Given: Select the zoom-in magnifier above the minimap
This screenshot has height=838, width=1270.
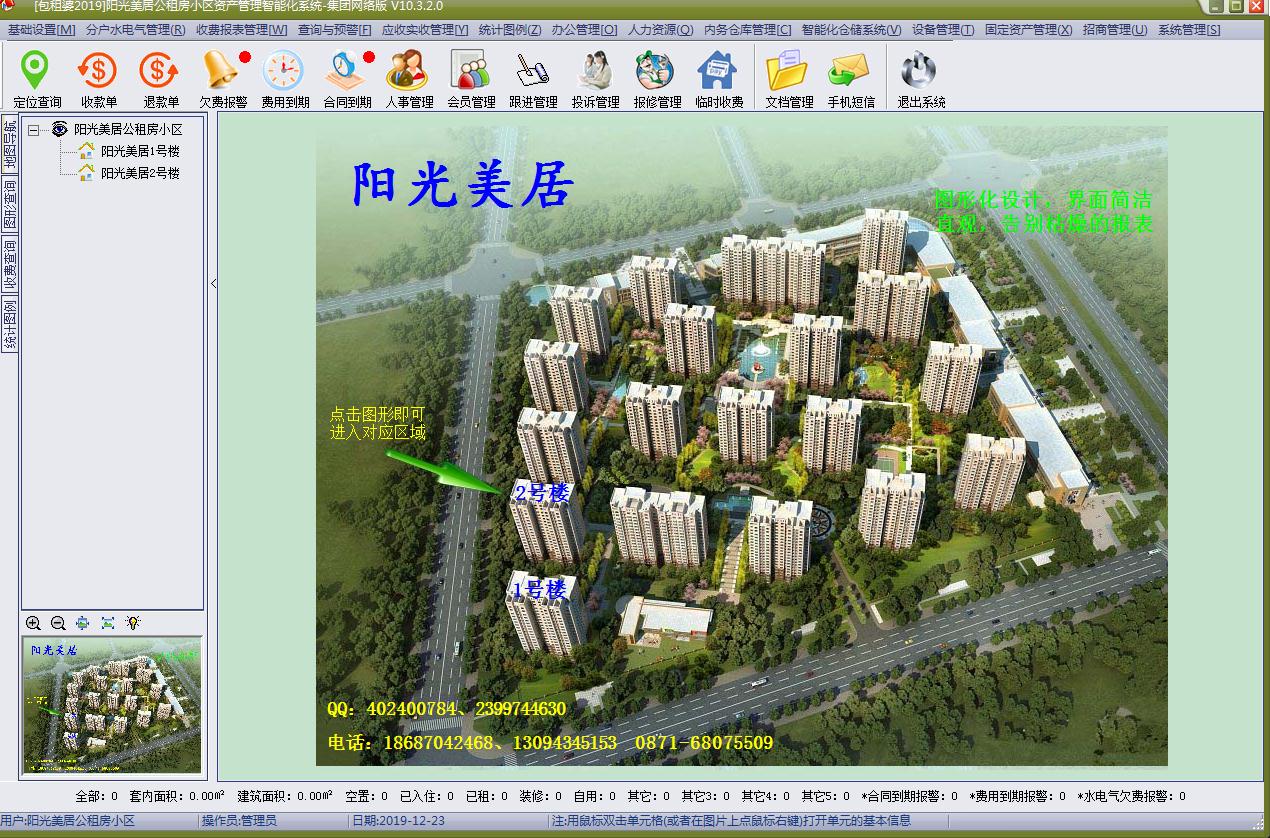Looking at the screenshot, I should pyautogui.click(x=33, y=623).
